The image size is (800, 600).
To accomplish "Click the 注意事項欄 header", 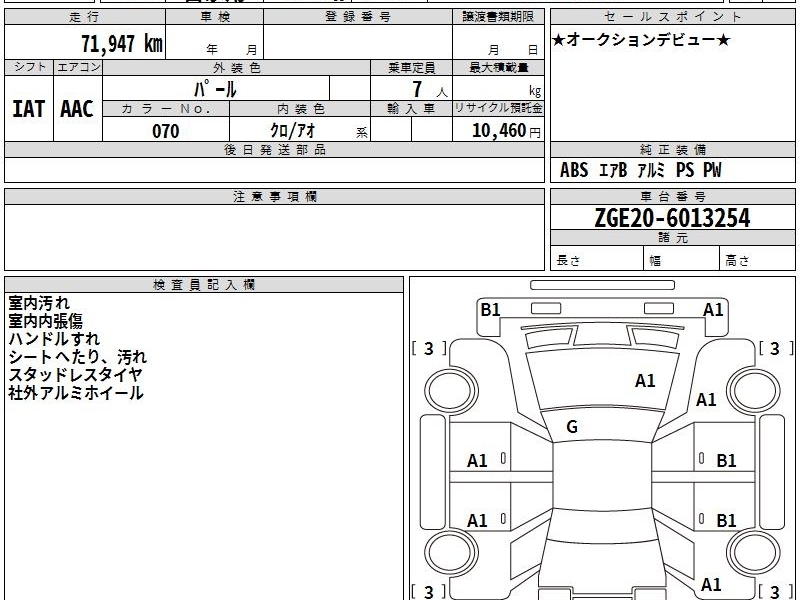I will [x=274, y=196].
